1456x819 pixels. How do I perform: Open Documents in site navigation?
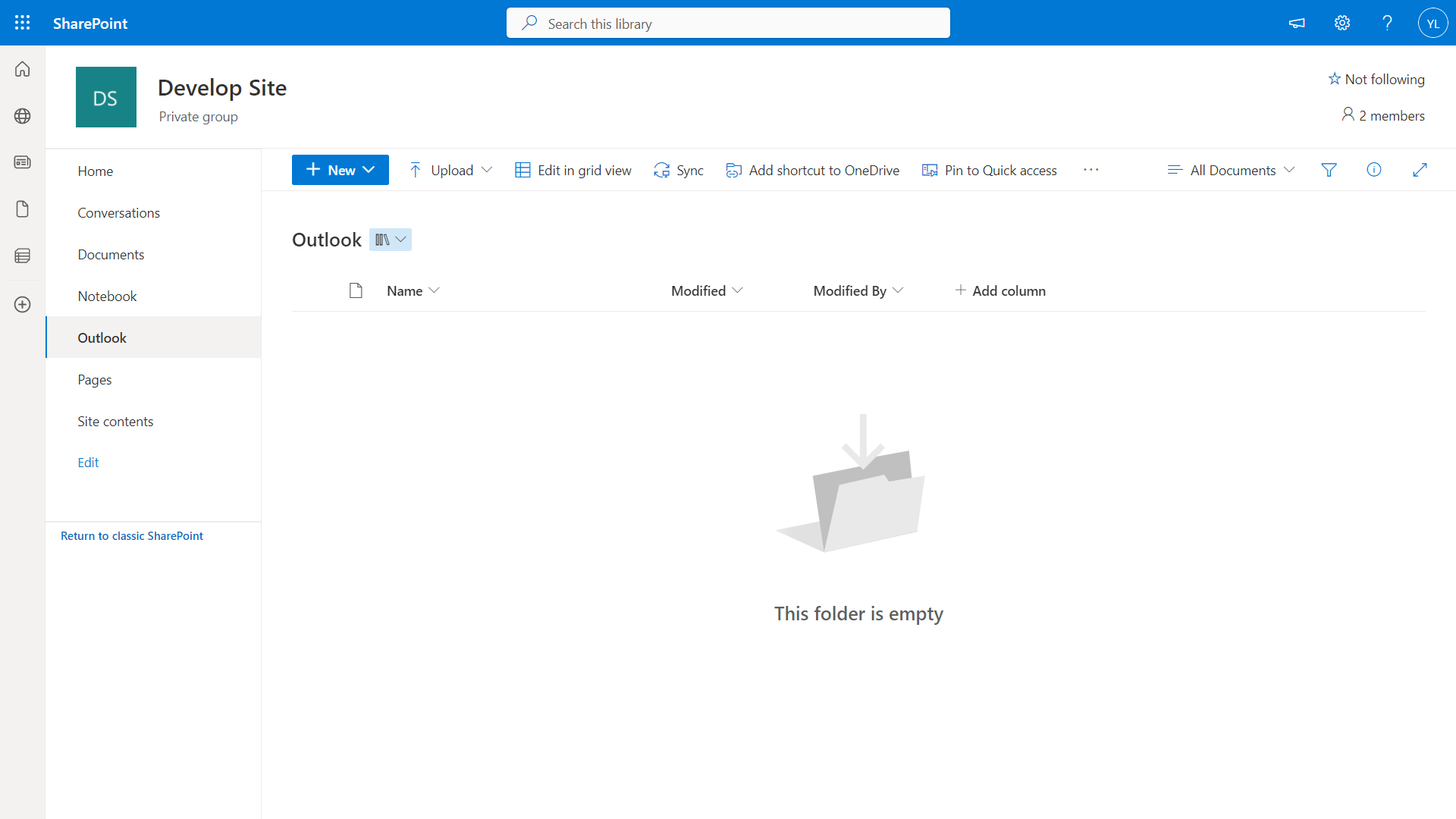point(154,254)
